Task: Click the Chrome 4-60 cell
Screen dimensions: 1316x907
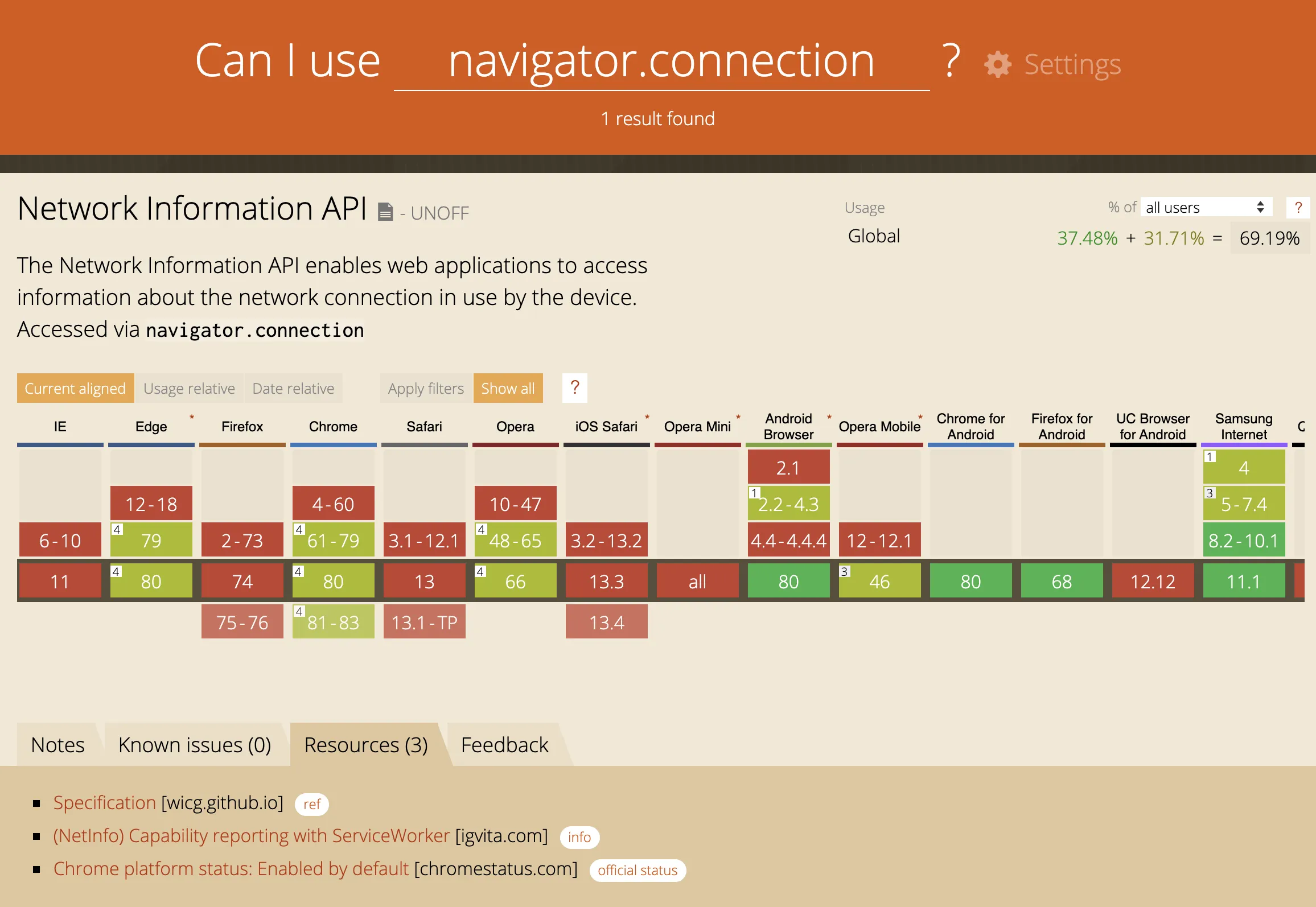Action: click(x=334, y=504)
